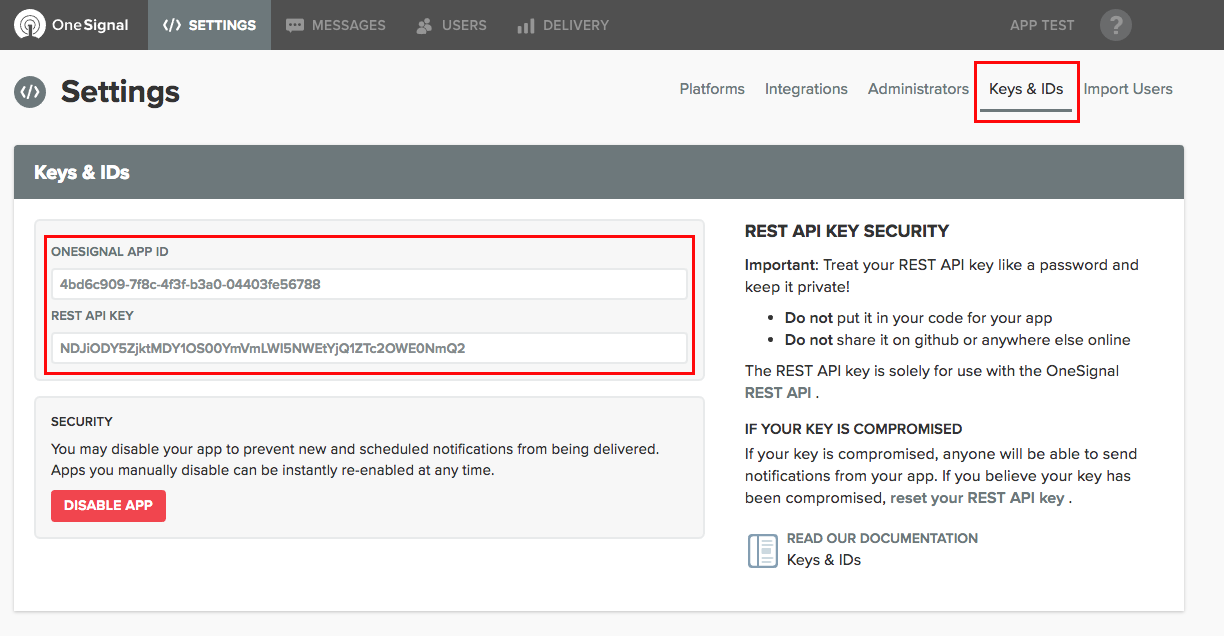The image size is (1224, 636).
Task: Follow the REST API link
Action: click(x=778, y=393)
